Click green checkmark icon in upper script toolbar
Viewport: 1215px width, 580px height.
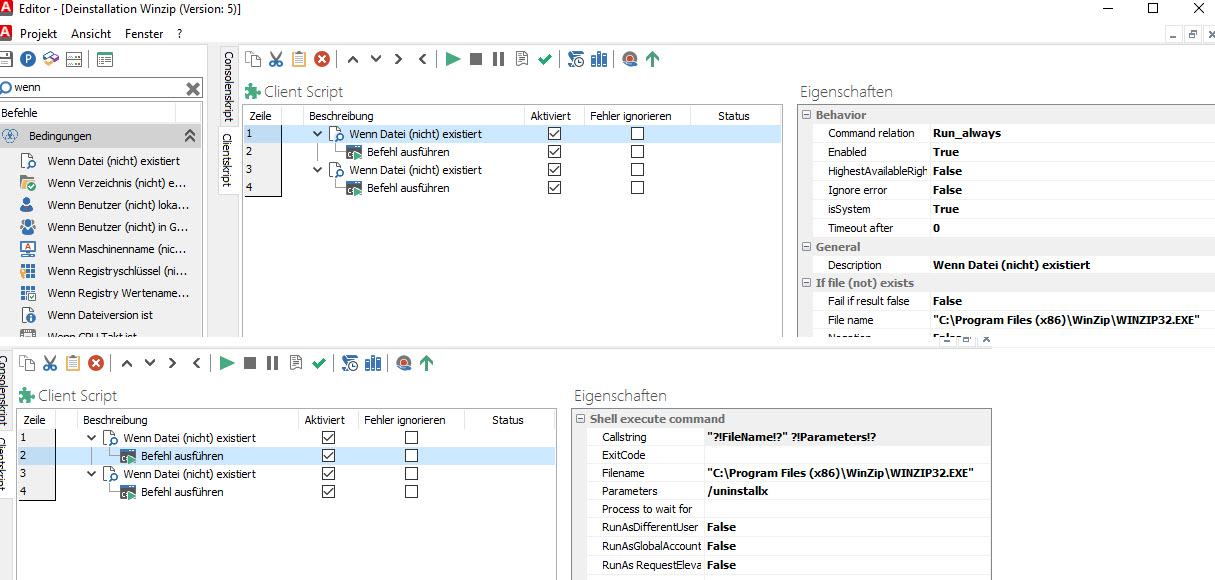coord(545,59)
